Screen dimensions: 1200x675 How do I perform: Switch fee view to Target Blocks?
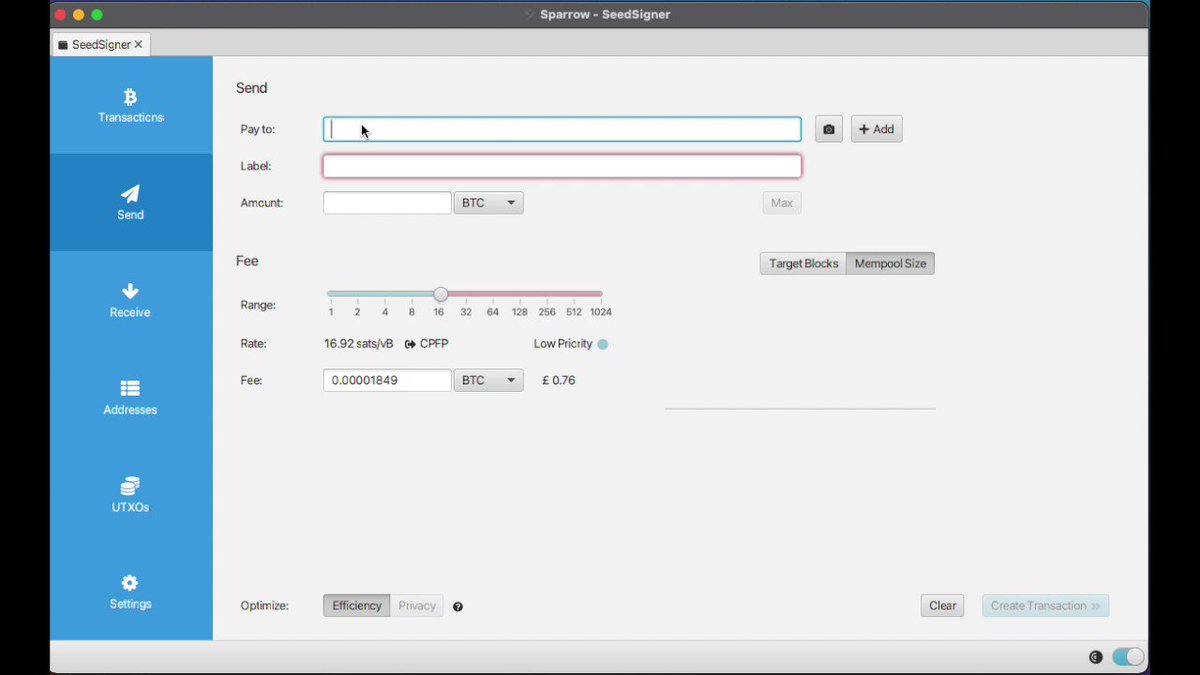(803, 264)
